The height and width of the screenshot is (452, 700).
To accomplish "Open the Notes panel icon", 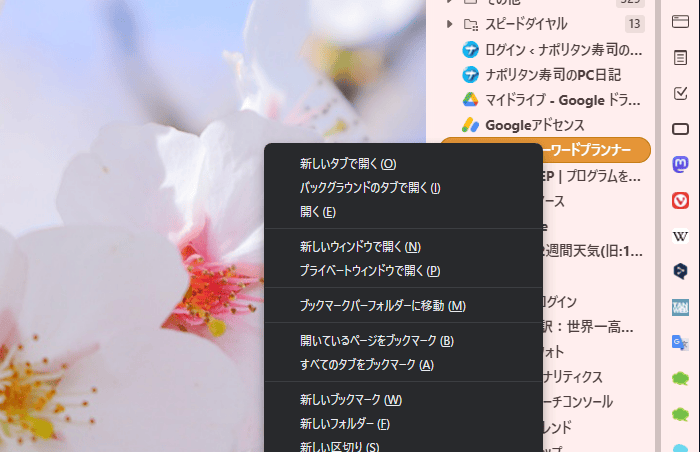I will 680,58.
